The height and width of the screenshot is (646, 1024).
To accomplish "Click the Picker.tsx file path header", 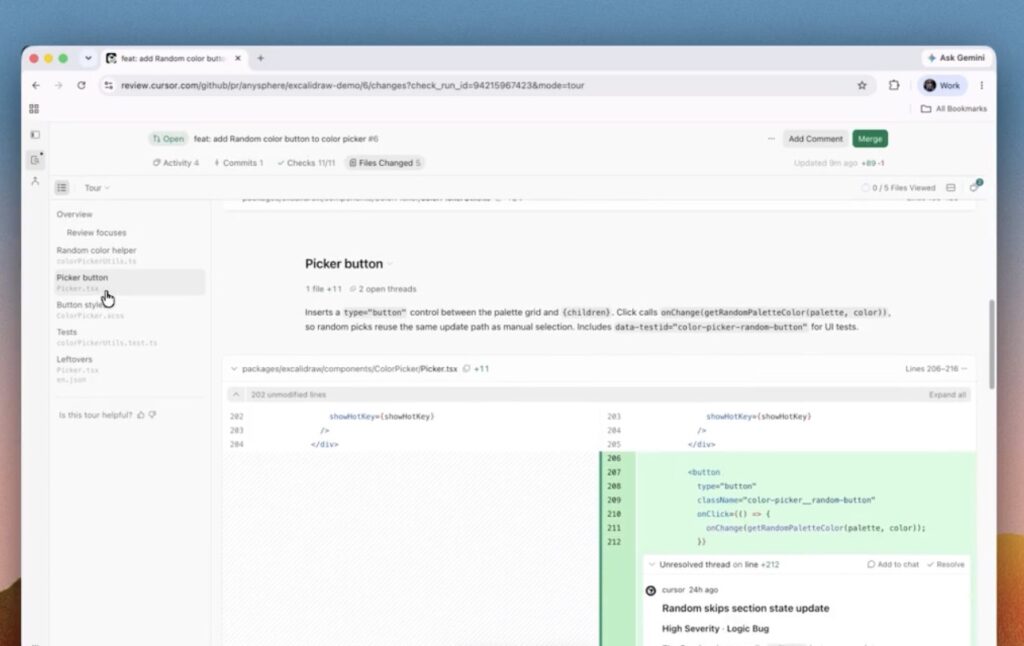I will pos(349,368).
